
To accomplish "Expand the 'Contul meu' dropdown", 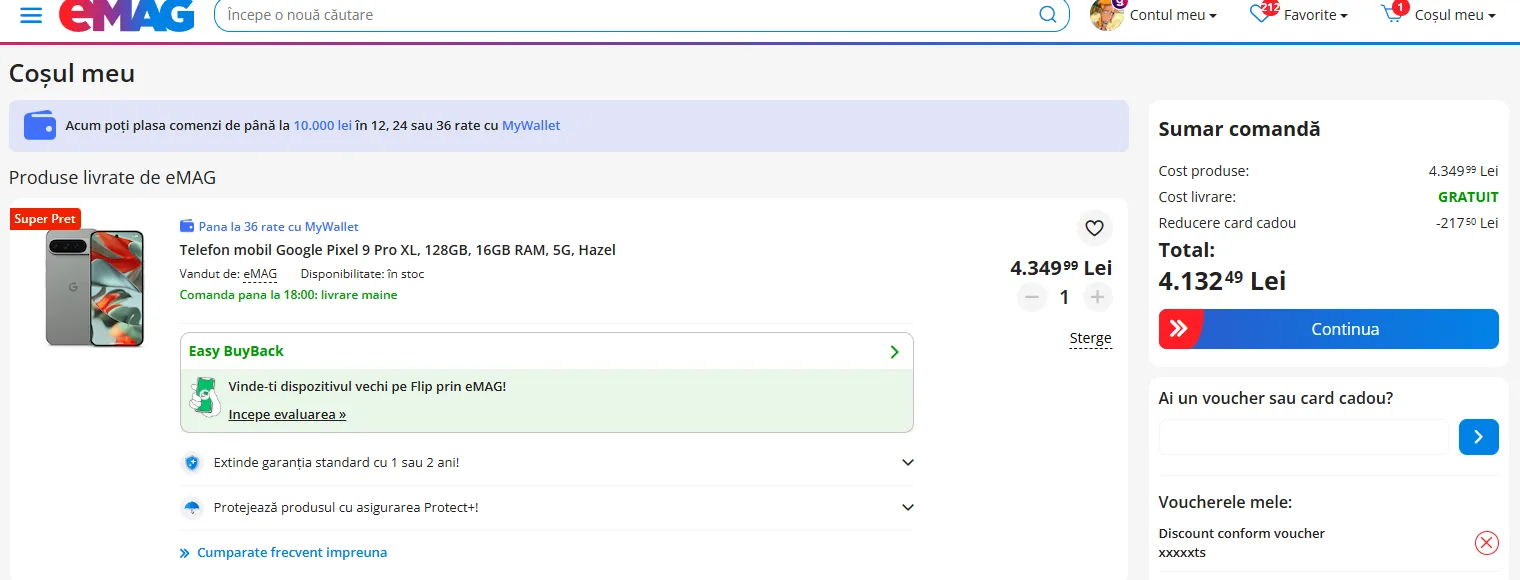I will click(1173, 15).
